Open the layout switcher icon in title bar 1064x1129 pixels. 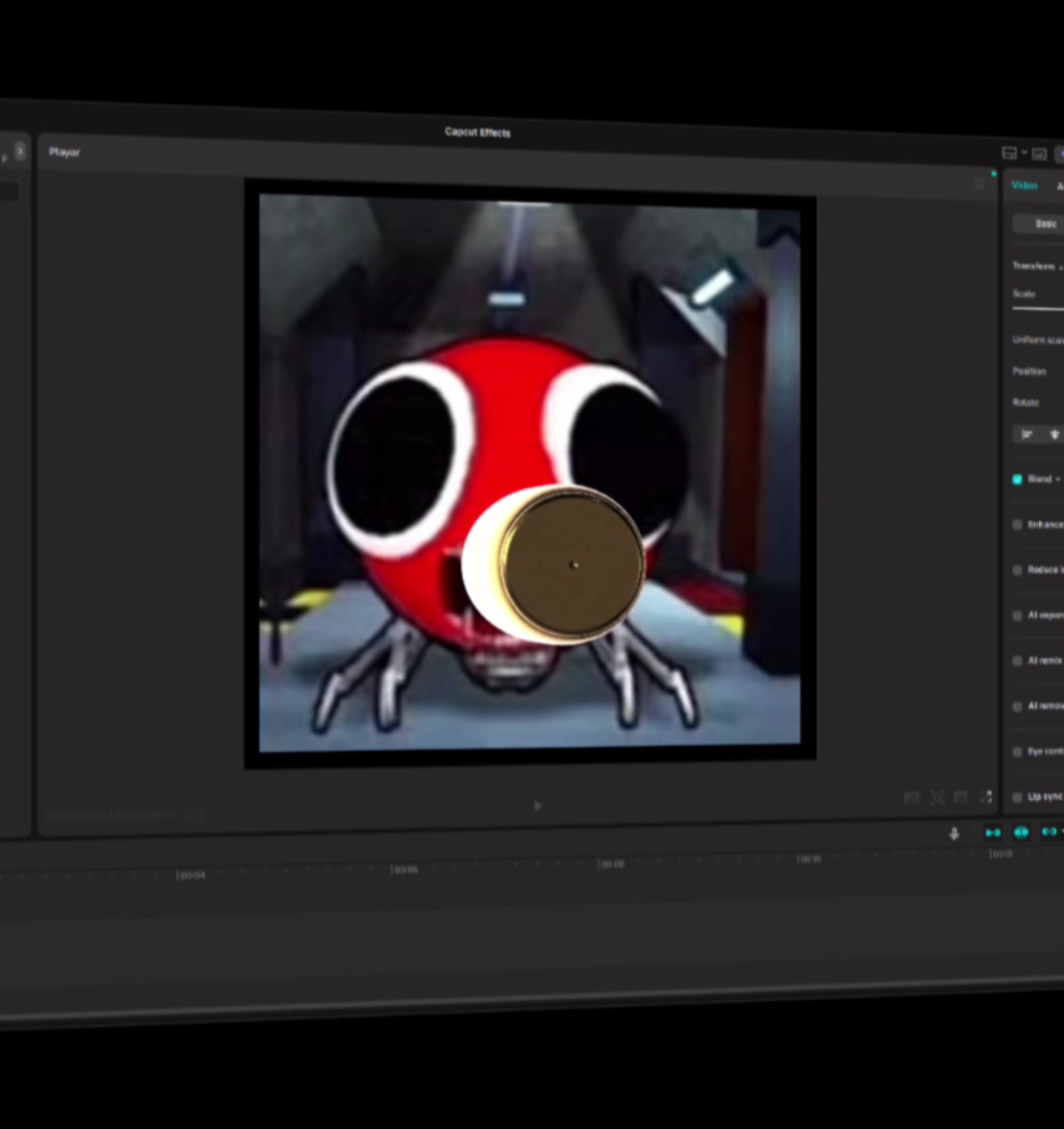1009,153
